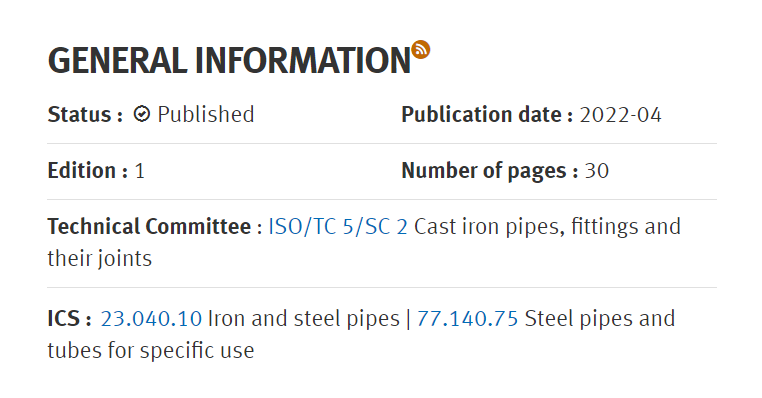Click the Technical Committee label
The height and width of the screenshot is (398, 762).
(155, 227)
